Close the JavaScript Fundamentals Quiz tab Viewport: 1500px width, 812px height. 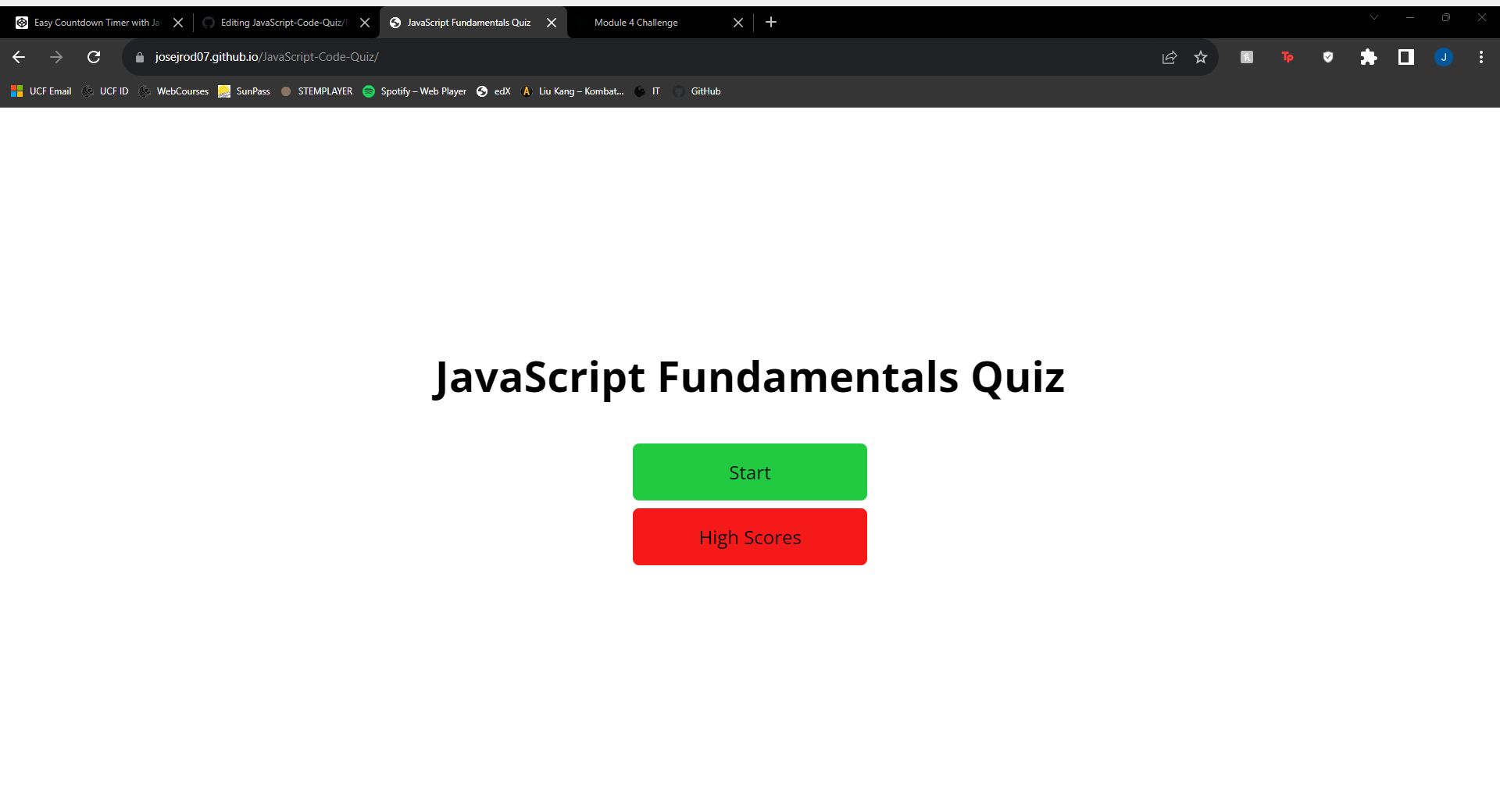click(x=552, y=23)
